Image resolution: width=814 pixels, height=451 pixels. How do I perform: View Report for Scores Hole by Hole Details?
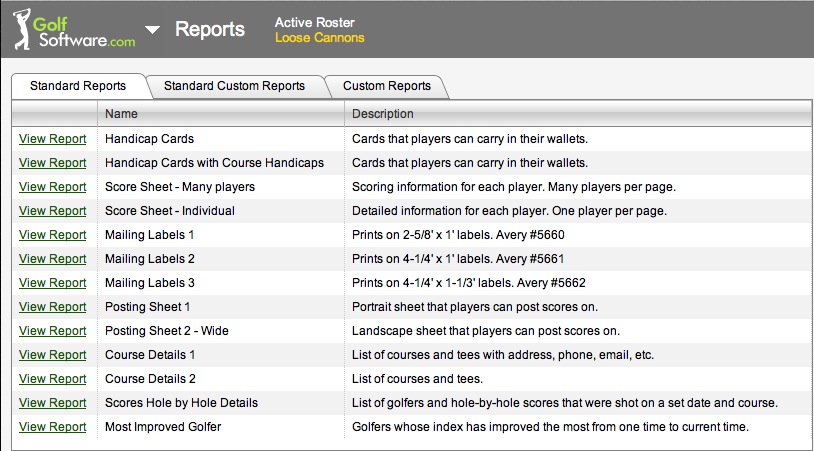52,403
